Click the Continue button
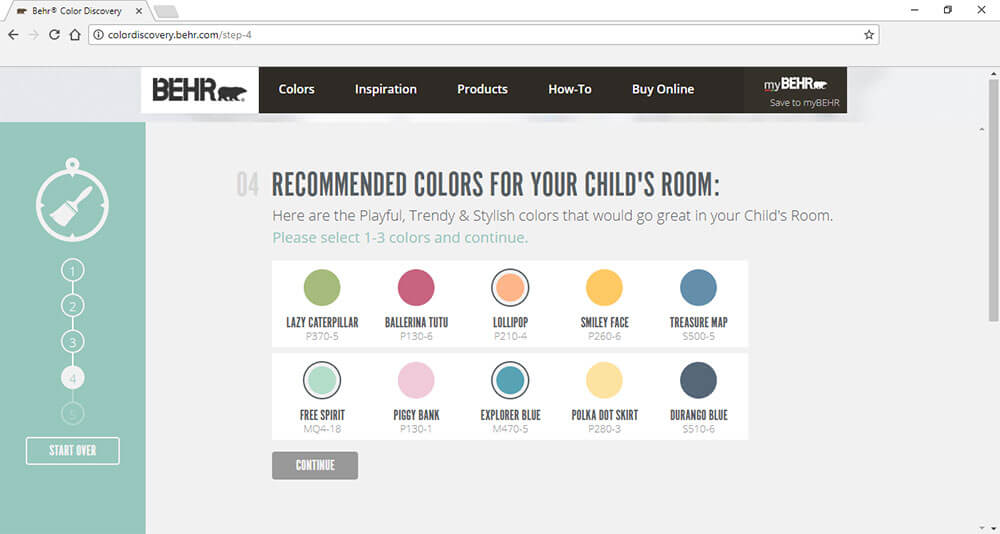 tap(315, 465)
